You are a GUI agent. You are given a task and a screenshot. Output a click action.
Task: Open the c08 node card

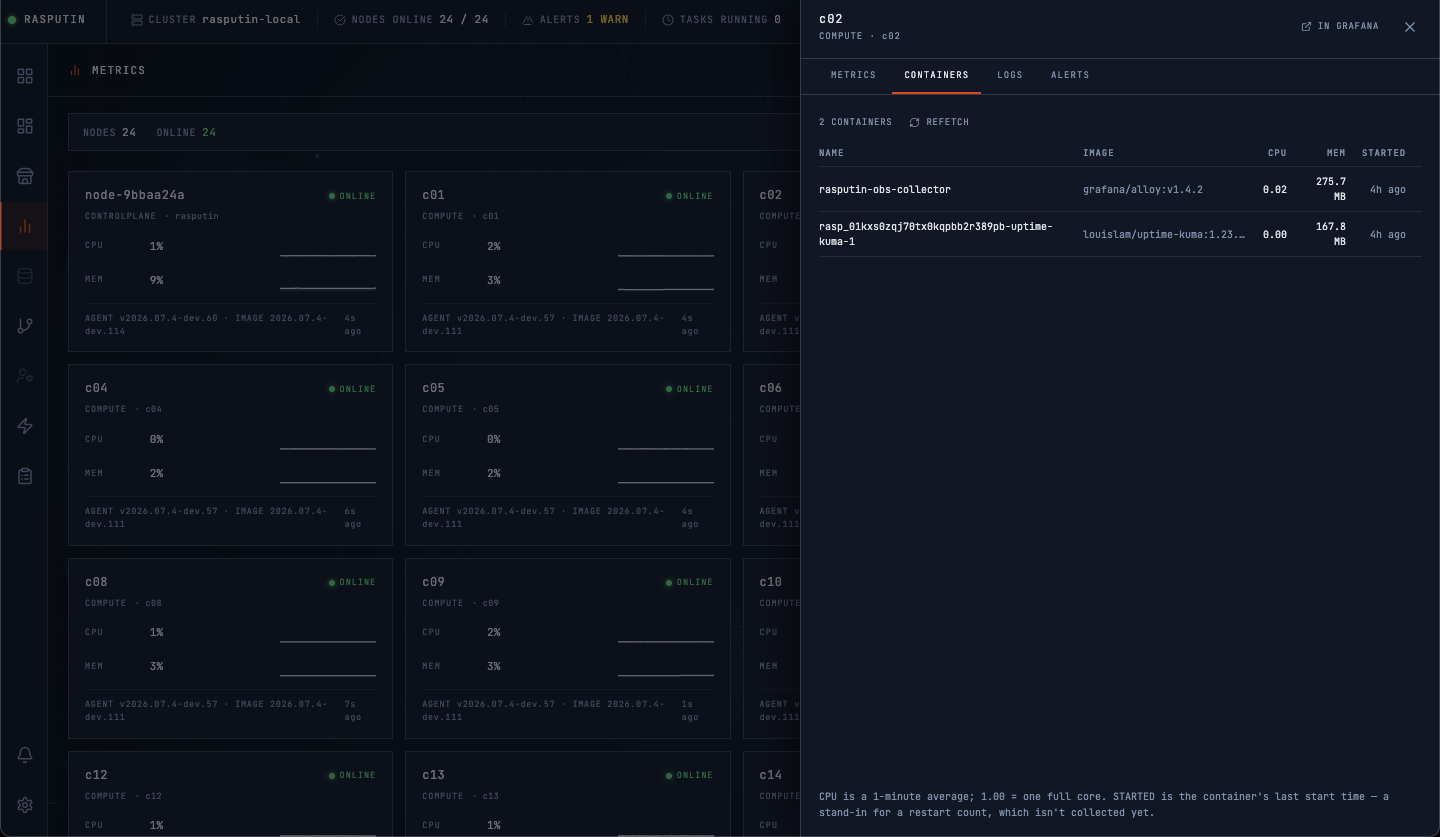[x=230, y=648]
